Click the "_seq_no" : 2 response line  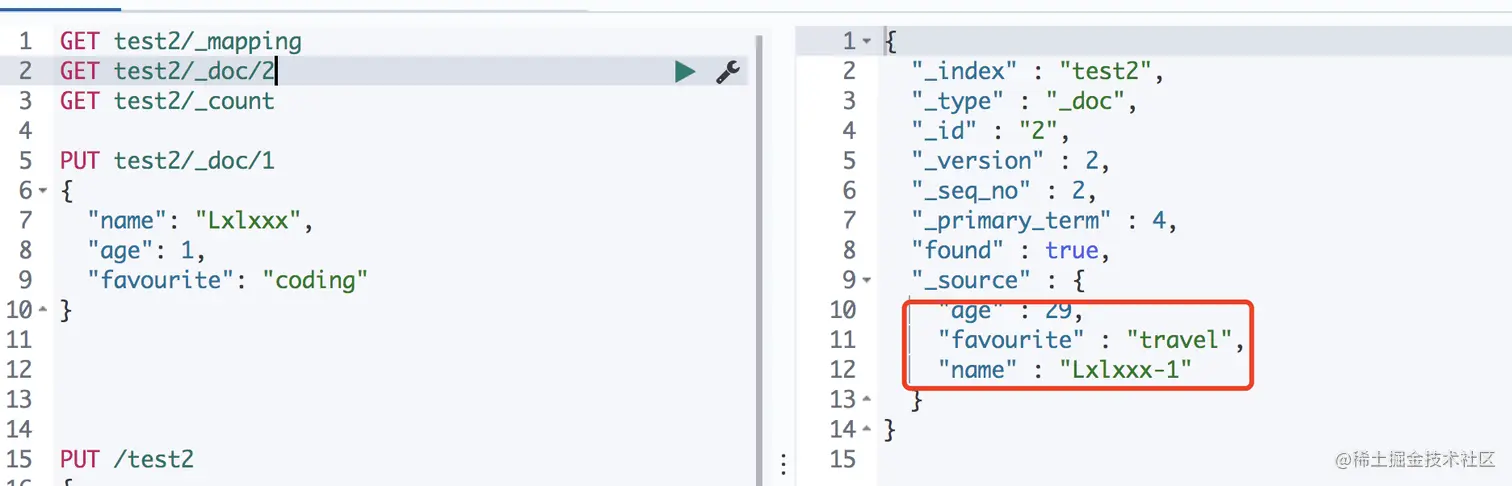tap(1004, 190)
